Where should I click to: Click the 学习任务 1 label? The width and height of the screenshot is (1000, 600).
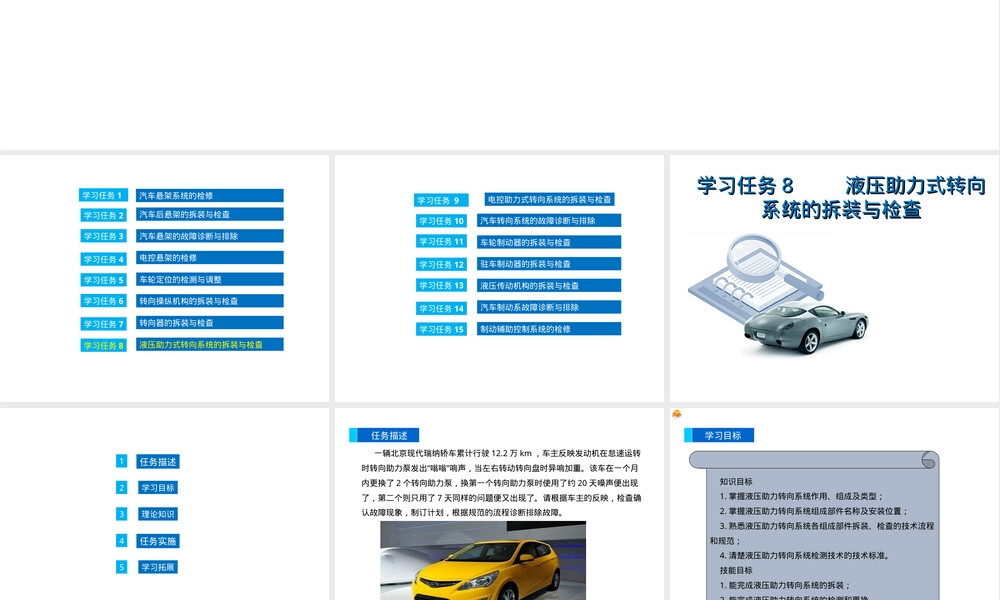(x=103, y=195)
